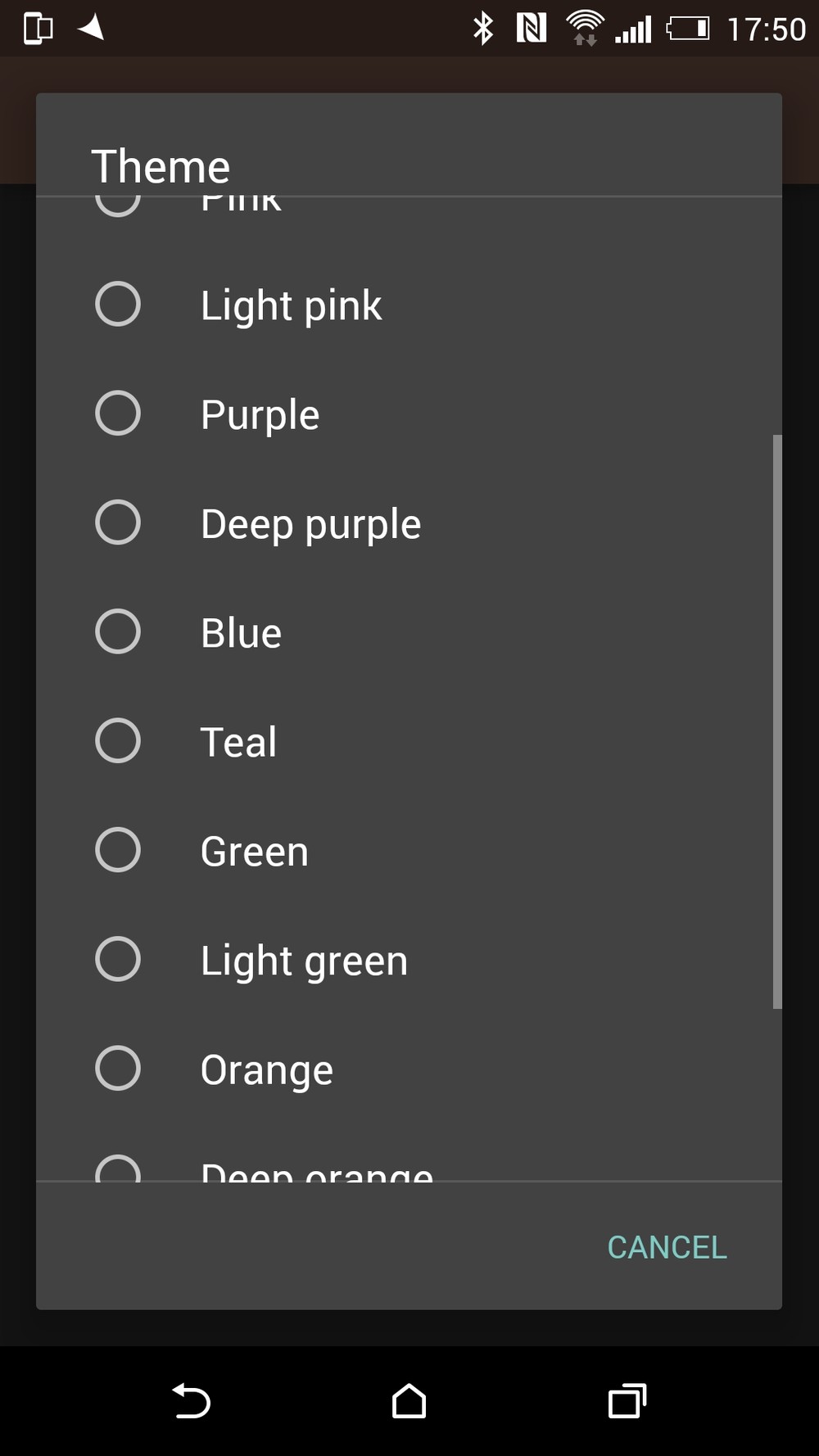Select the Purple theme radio button

118,414
